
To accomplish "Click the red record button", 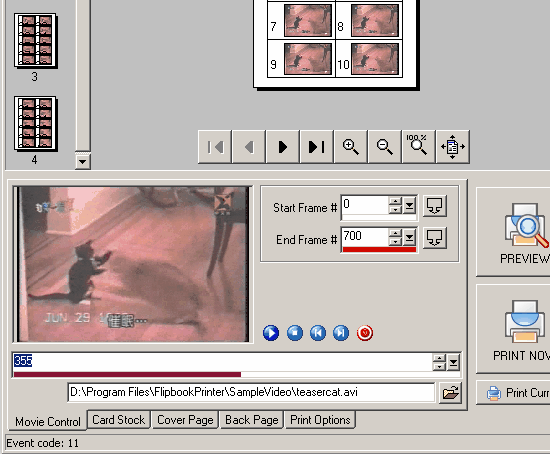I will click(x=365, y=333).
